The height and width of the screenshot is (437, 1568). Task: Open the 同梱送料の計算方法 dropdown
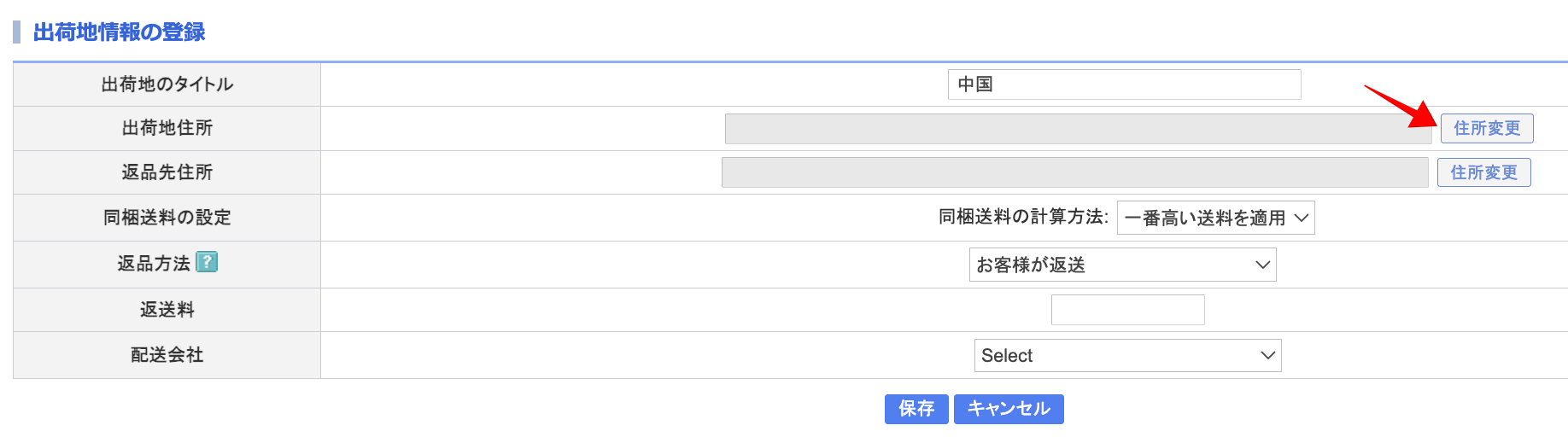coord(1215,218)
